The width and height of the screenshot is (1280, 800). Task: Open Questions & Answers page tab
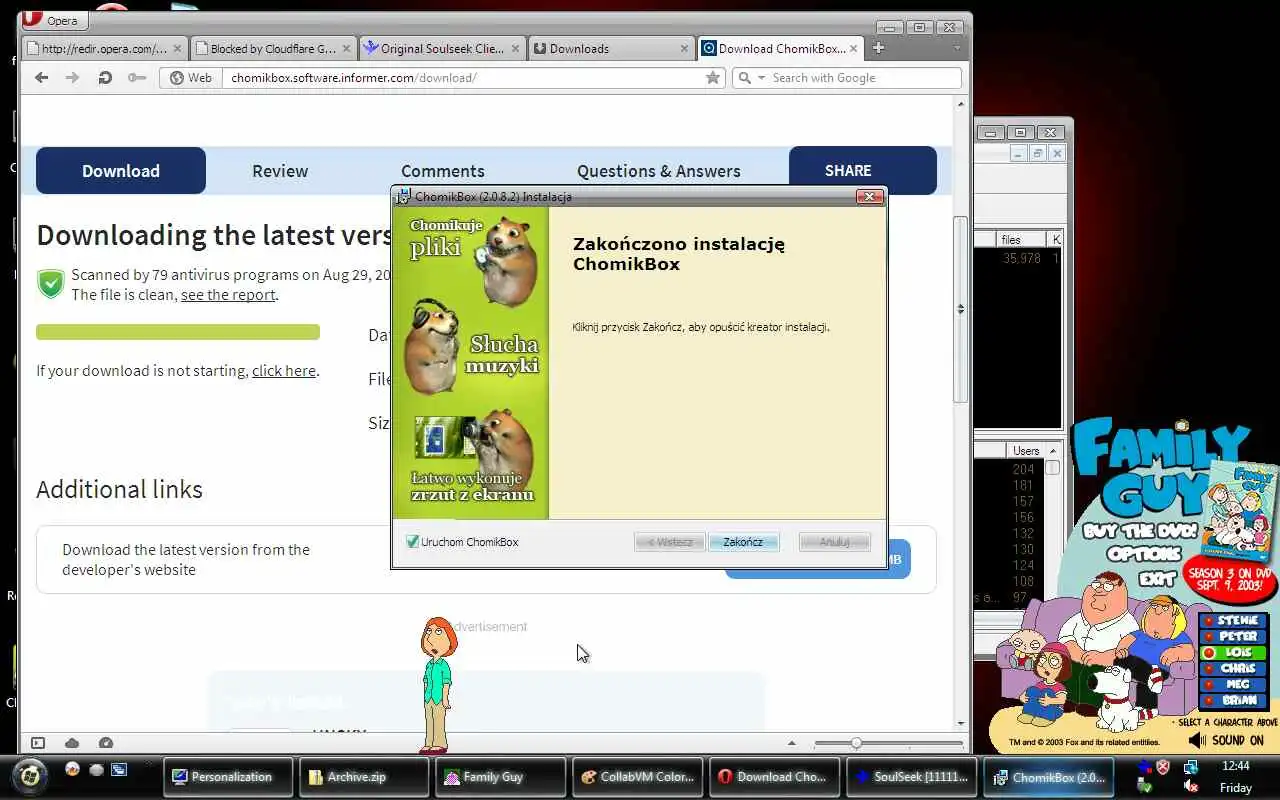click(x=659, y=171)
